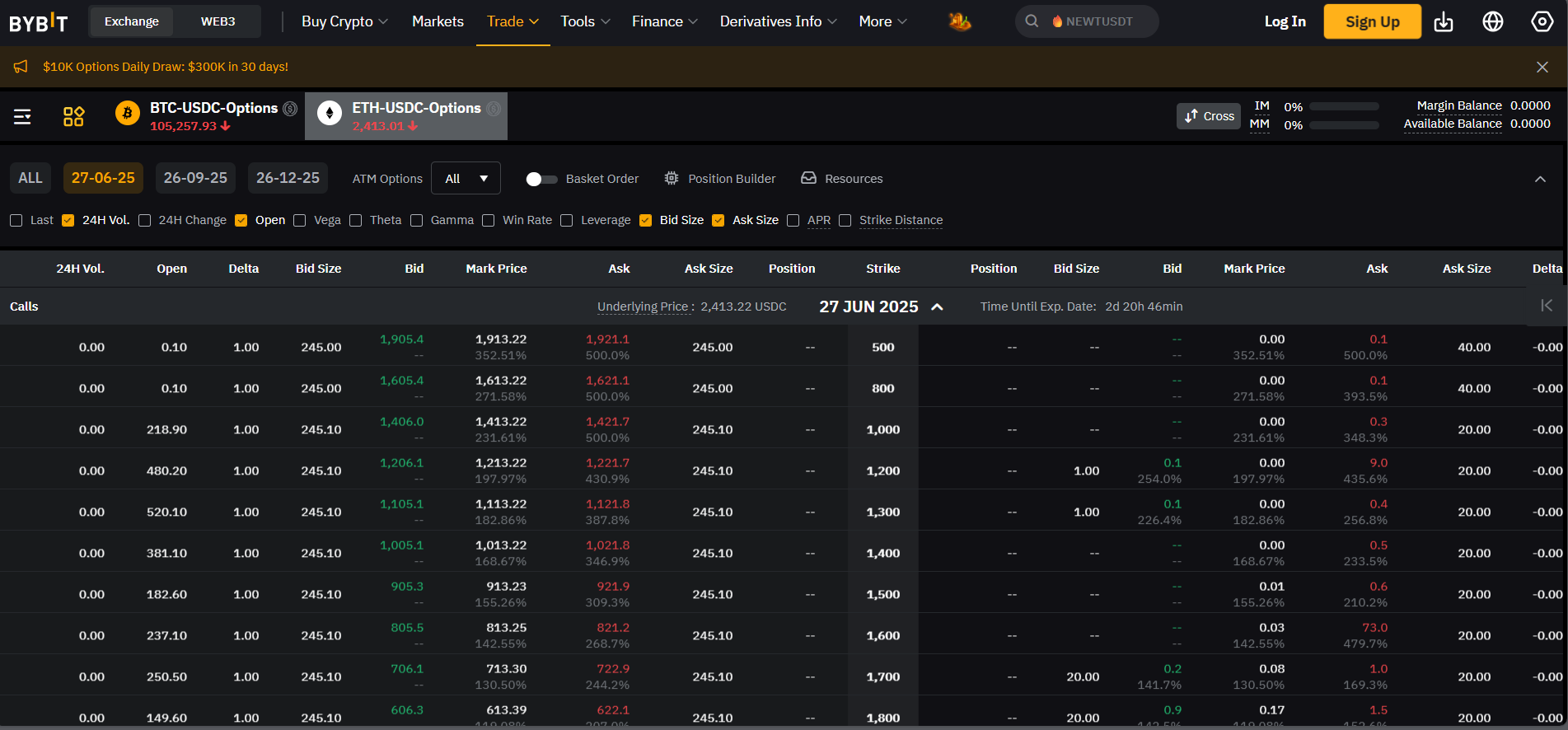Open the download app icon

tap(1444, 22)
